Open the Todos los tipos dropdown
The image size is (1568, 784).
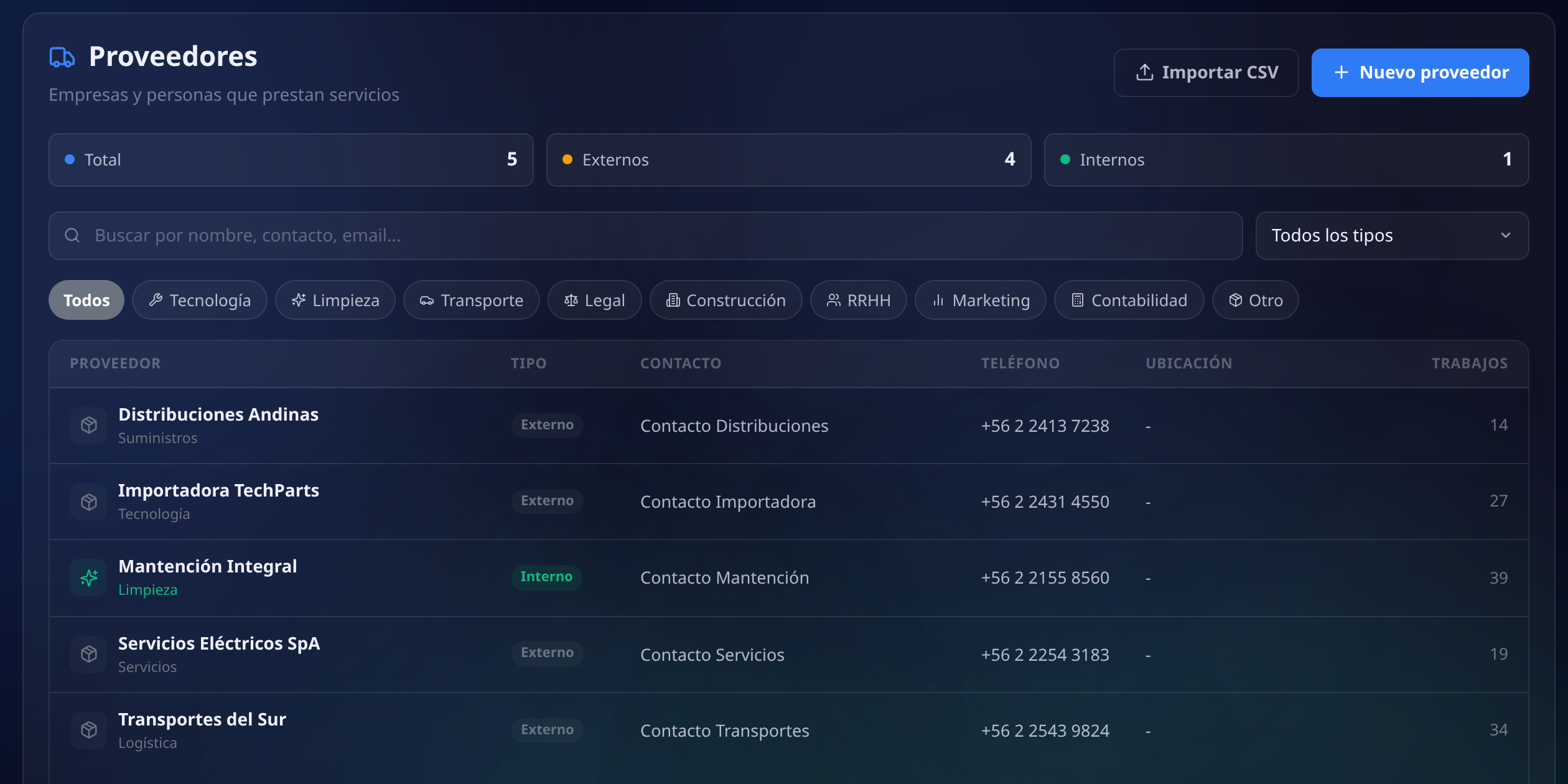[x=1392, y=235]
